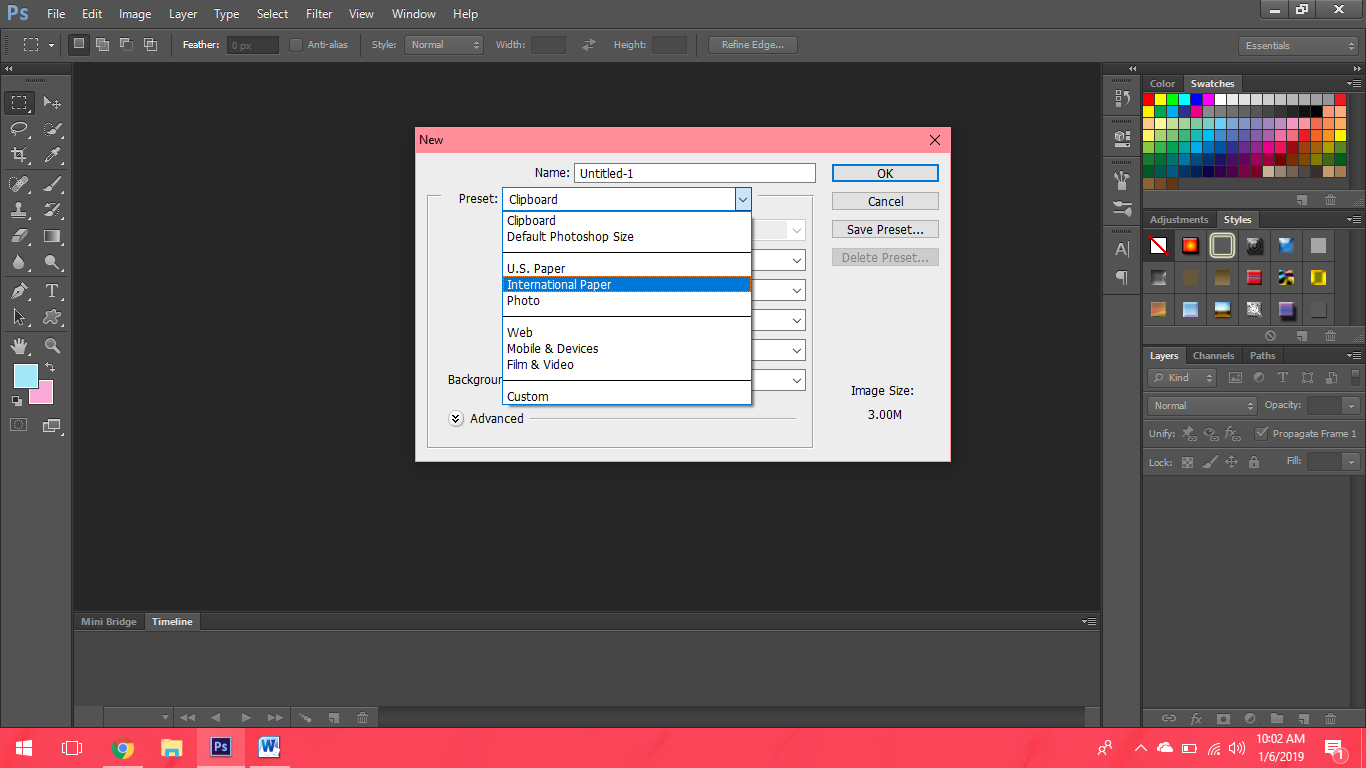Open the tool preset picker arrow
The width and height of the screenshot is (1366, 768).
click(51, 46)
